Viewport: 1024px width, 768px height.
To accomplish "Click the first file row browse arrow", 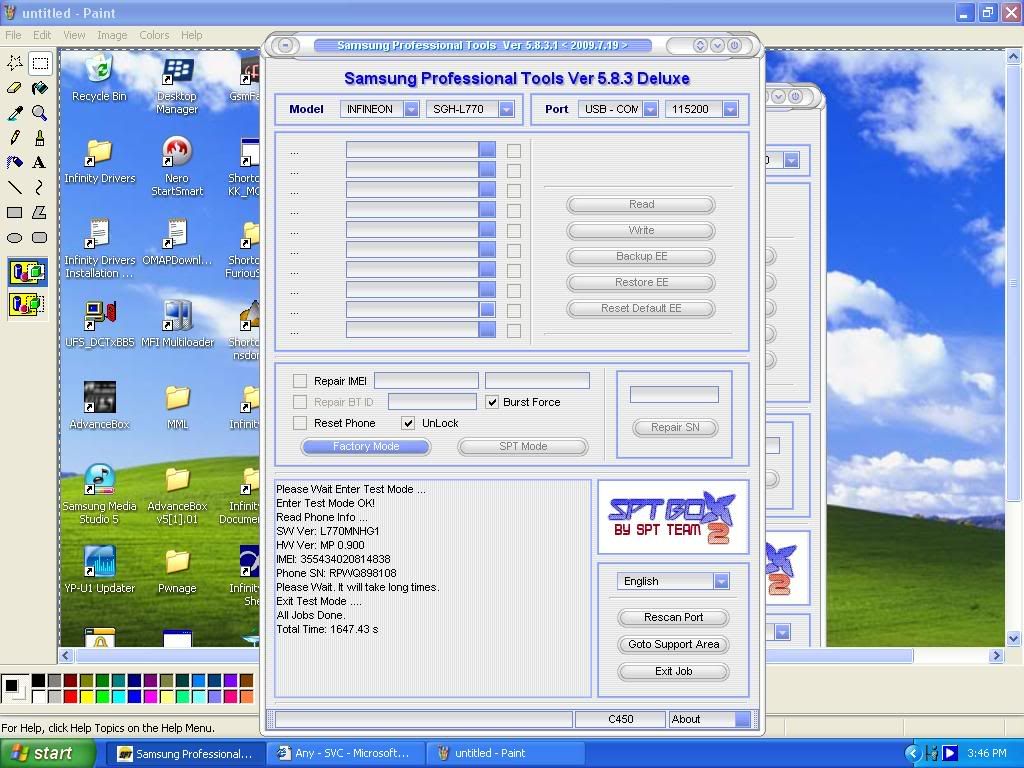I will 487,150.
